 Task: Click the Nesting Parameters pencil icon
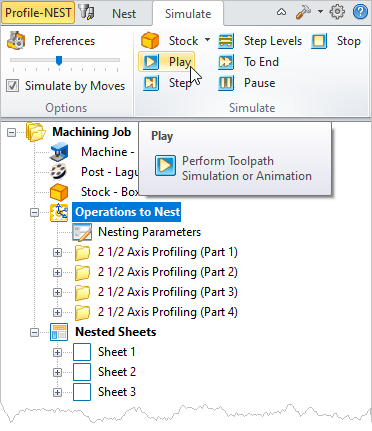coord(82,232)
